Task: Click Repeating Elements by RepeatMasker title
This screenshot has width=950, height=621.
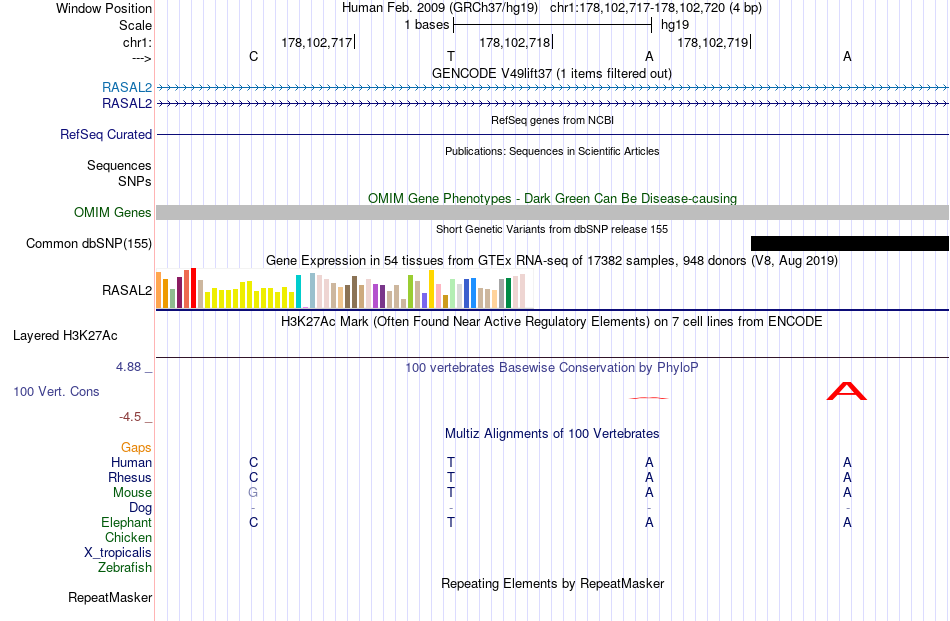Action: pos(552,583)
